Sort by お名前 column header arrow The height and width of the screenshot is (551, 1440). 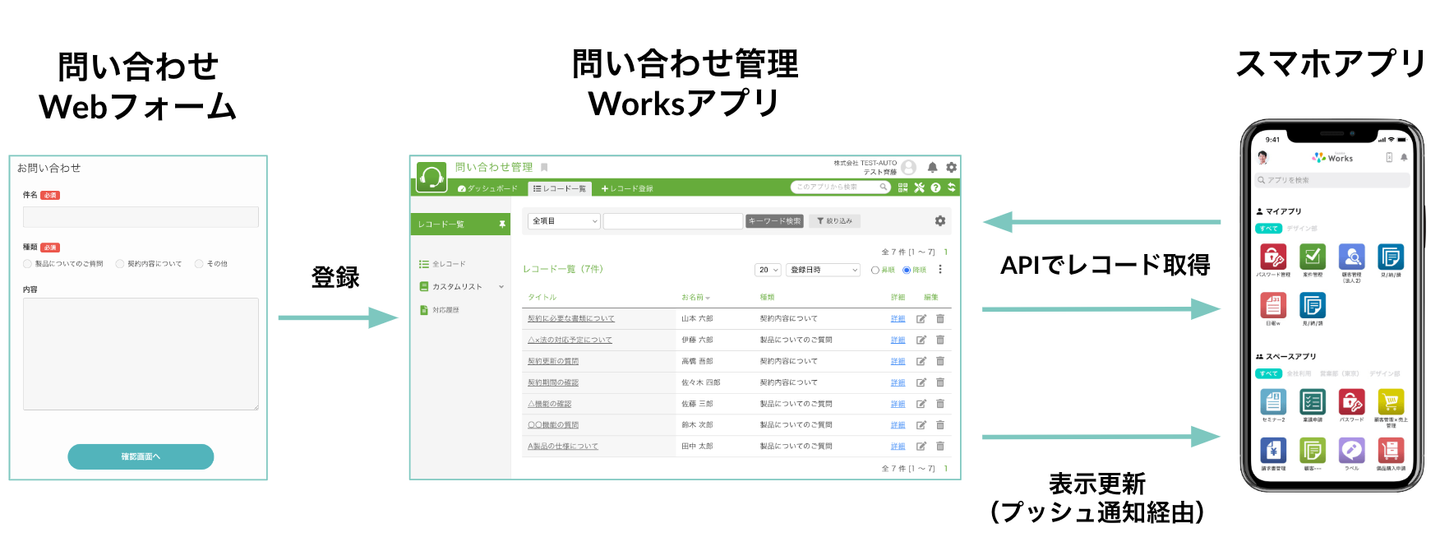[708, 298]
